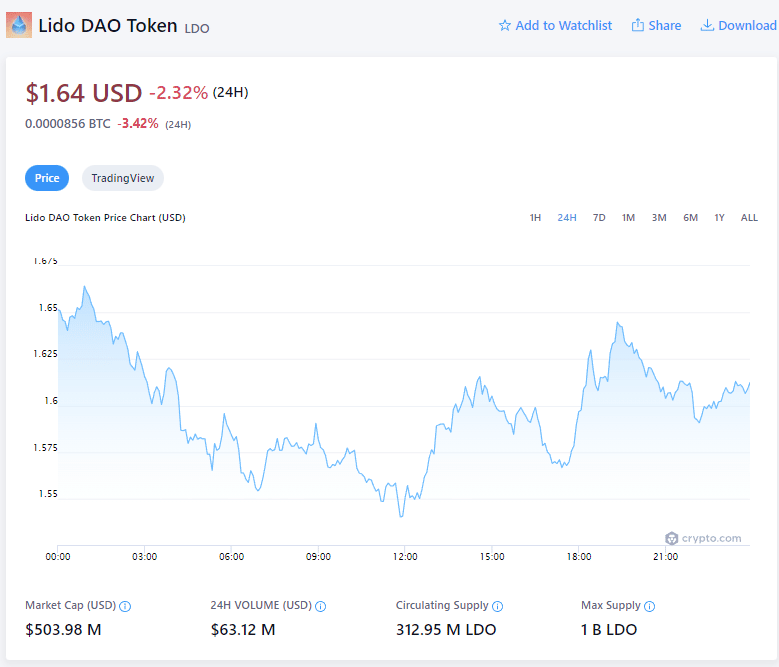Click the LDO ticker symbol in header

197,28
